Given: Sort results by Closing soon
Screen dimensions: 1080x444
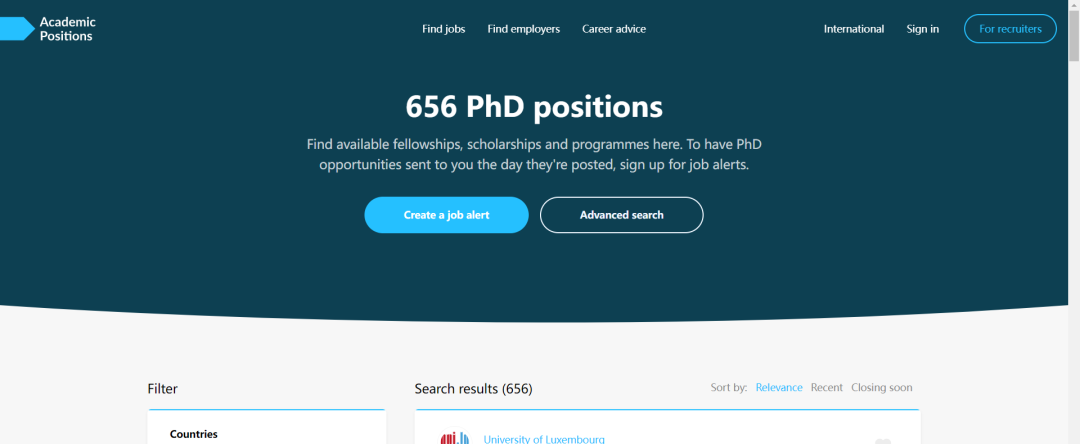Looking at the screenshot, I should click(881, 387).
